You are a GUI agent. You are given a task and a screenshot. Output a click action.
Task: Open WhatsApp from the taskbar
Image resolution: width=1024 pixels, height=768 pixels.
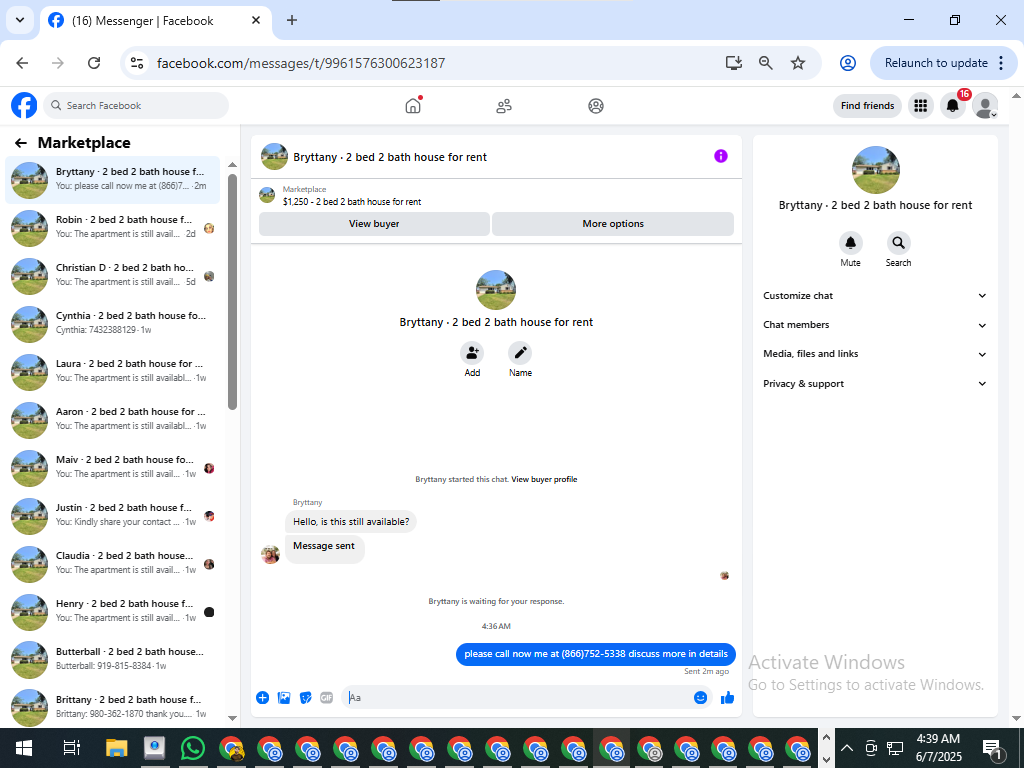pos(193,748)
